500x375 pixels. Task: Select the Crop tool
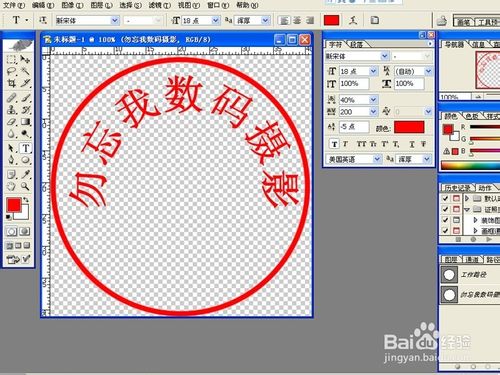click(x=12, y=83)
